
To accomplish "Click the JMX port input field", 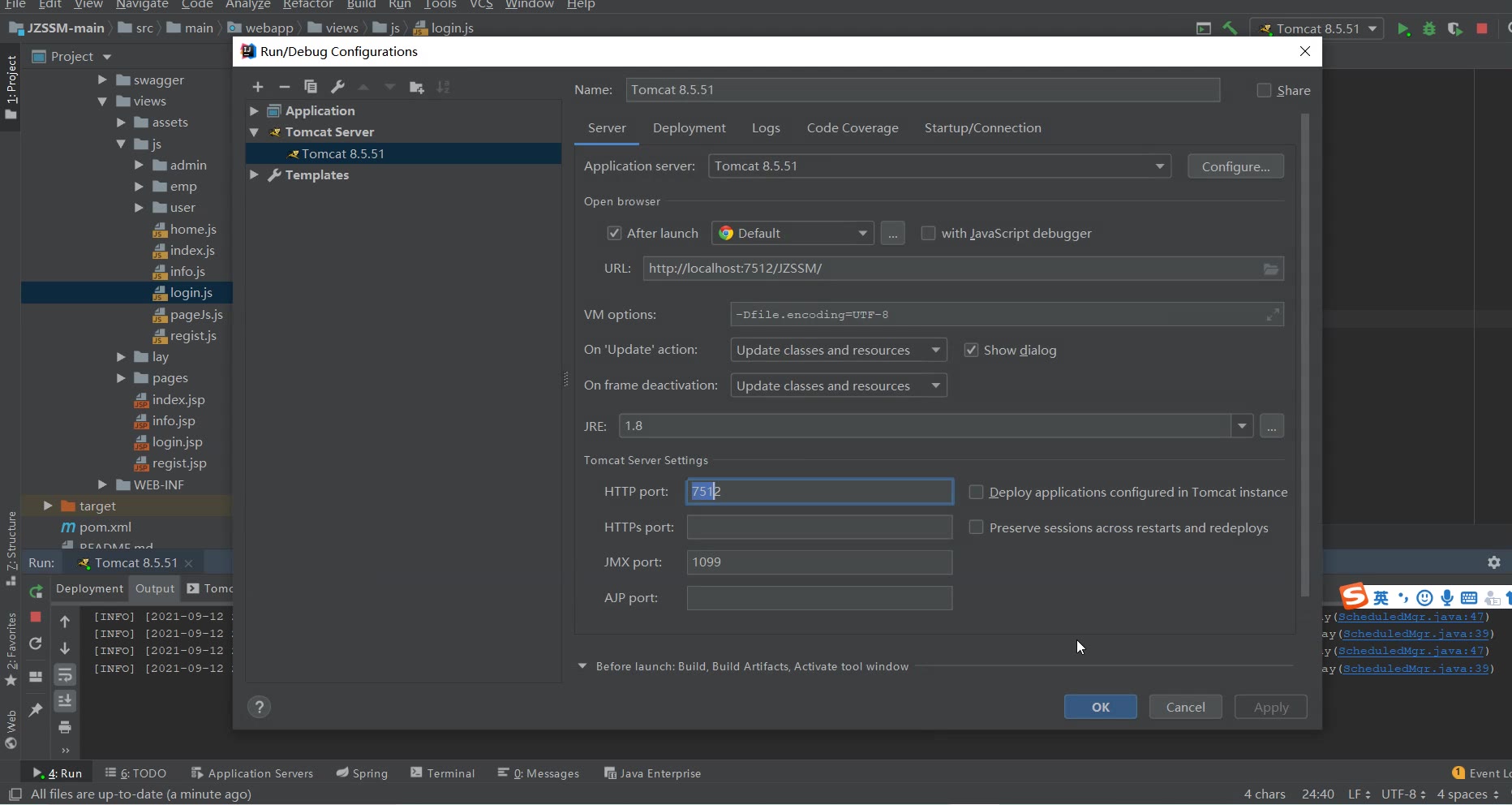I will tap(819, 562).
